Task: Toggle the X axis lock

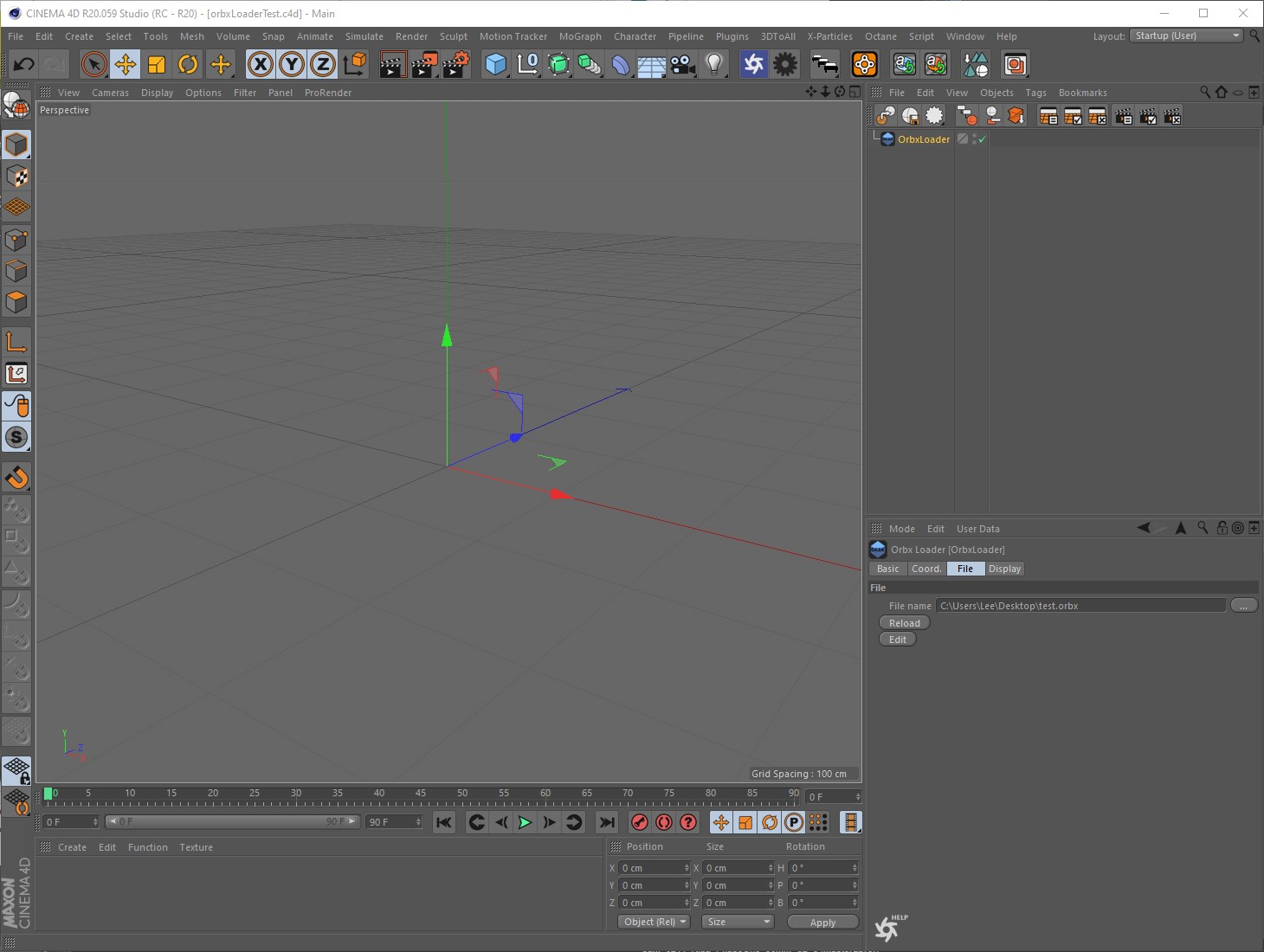Action: coord(260,64)
